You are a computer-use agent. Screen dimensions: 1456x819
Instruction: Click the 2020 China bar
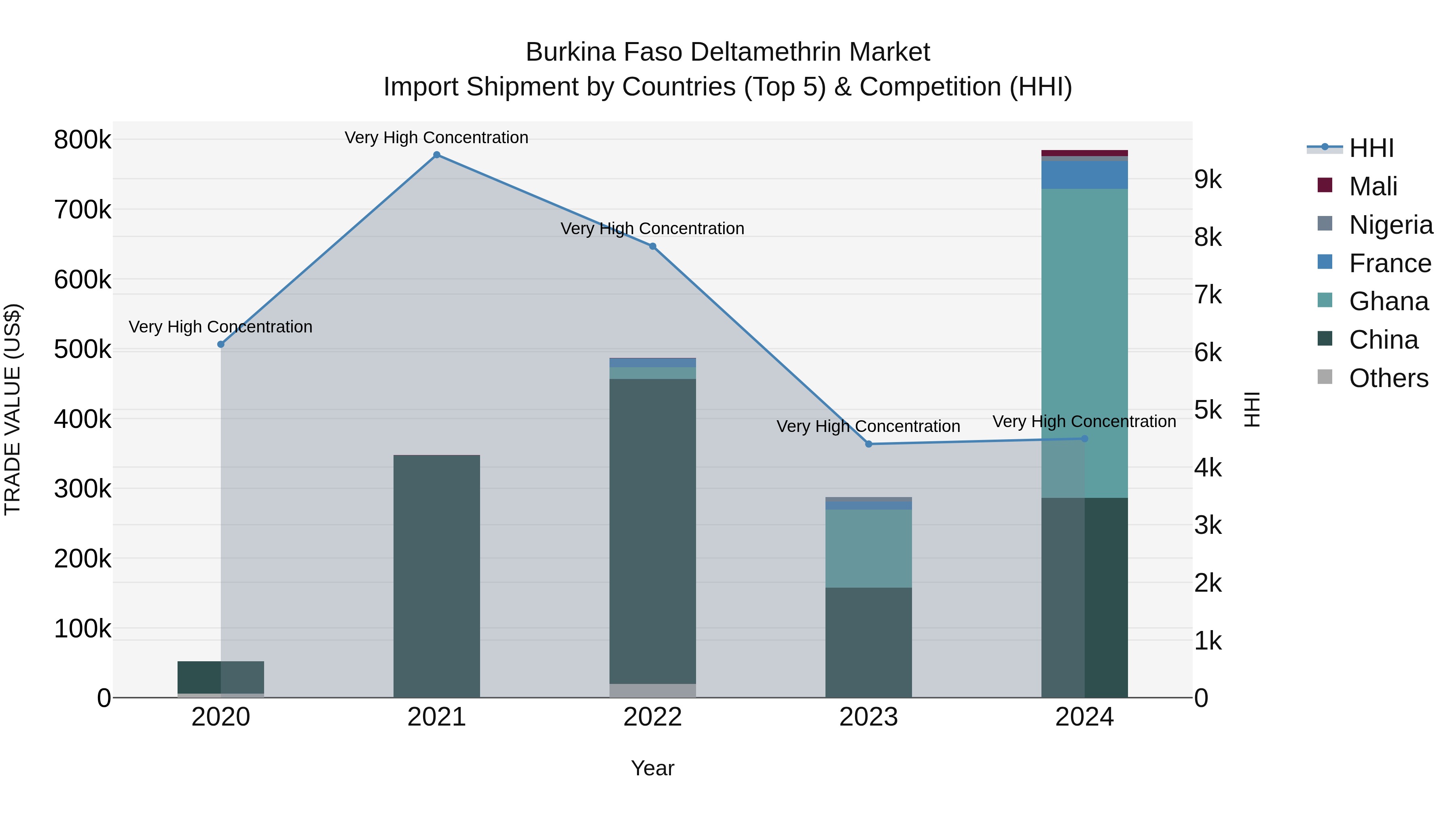pos(221,677)
